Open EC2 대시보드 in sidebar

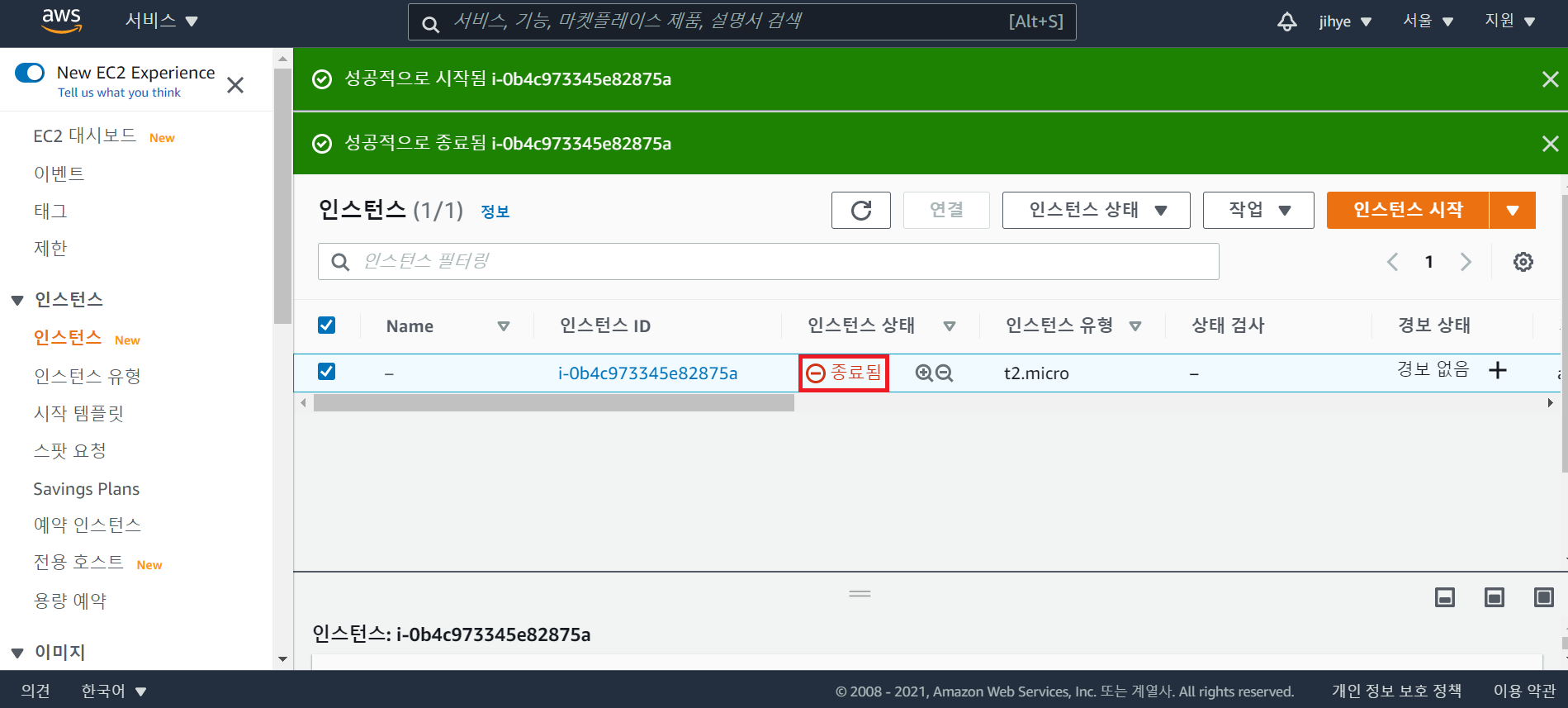click(x=84, y=135)
